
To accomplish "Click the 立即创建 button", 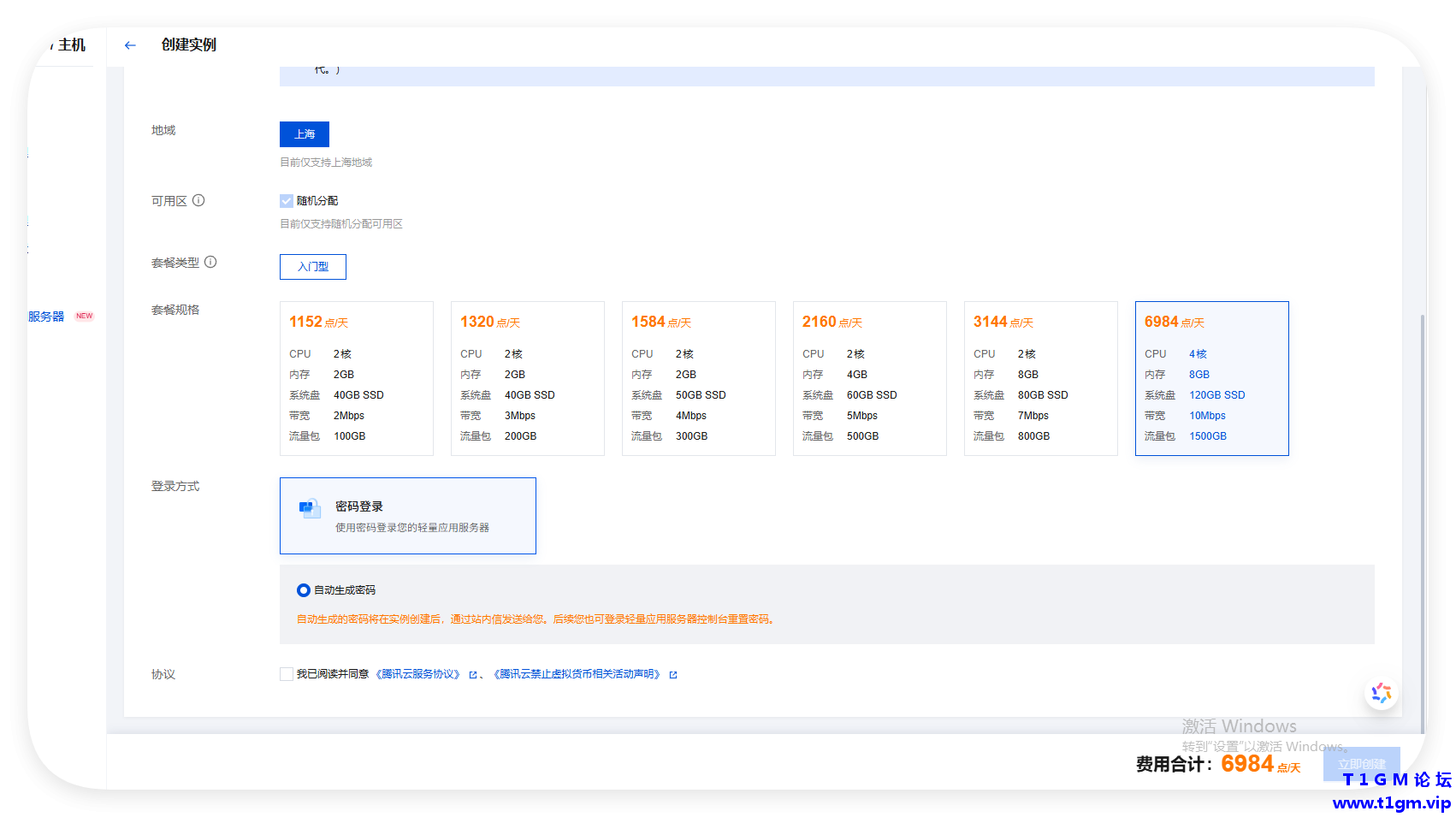I will pos(1362,764).
